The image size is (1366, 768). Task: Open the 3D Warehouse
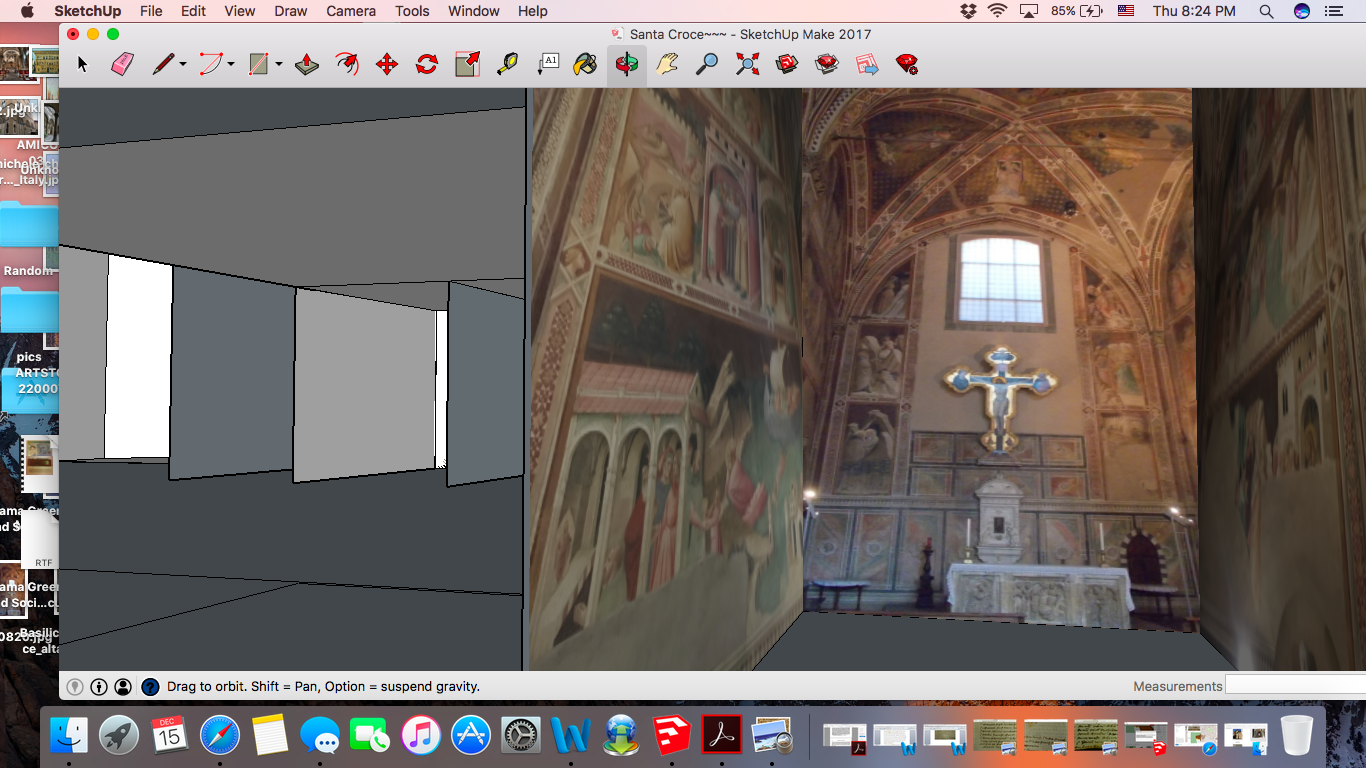(x=787, y=65)
